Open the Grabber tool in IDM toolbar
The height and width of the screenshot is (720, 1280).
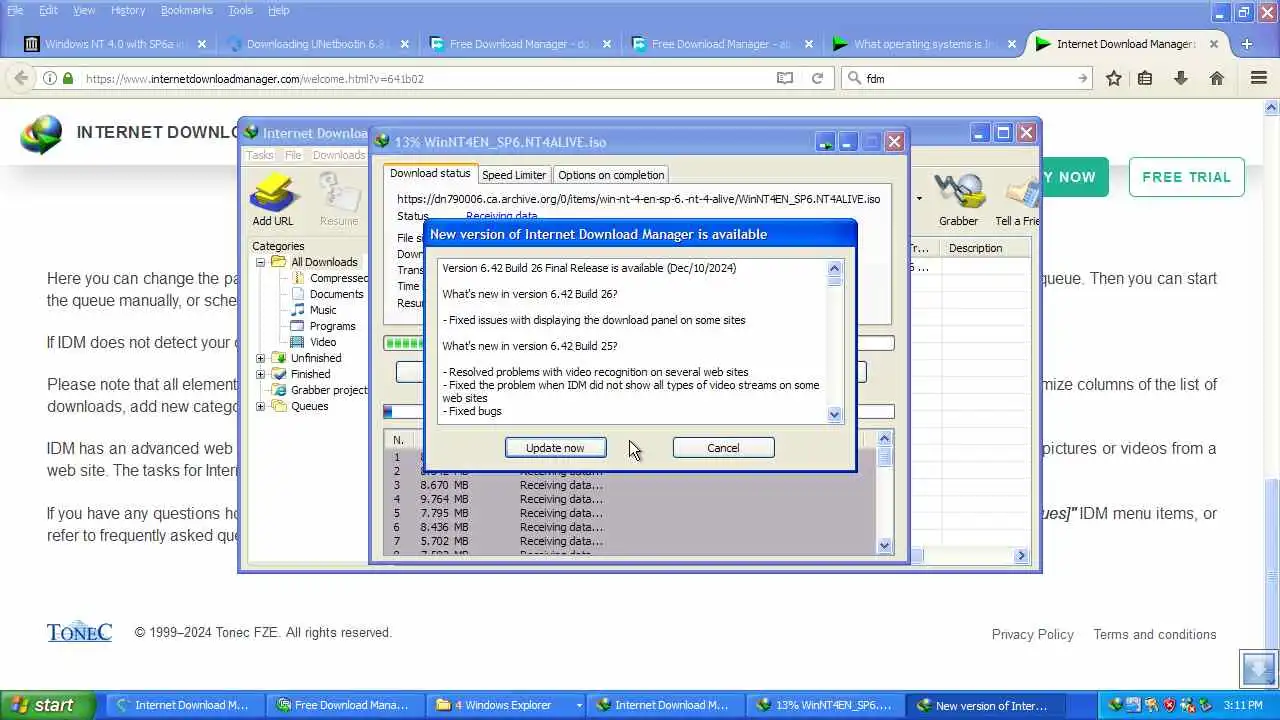[x=958, y=199]
